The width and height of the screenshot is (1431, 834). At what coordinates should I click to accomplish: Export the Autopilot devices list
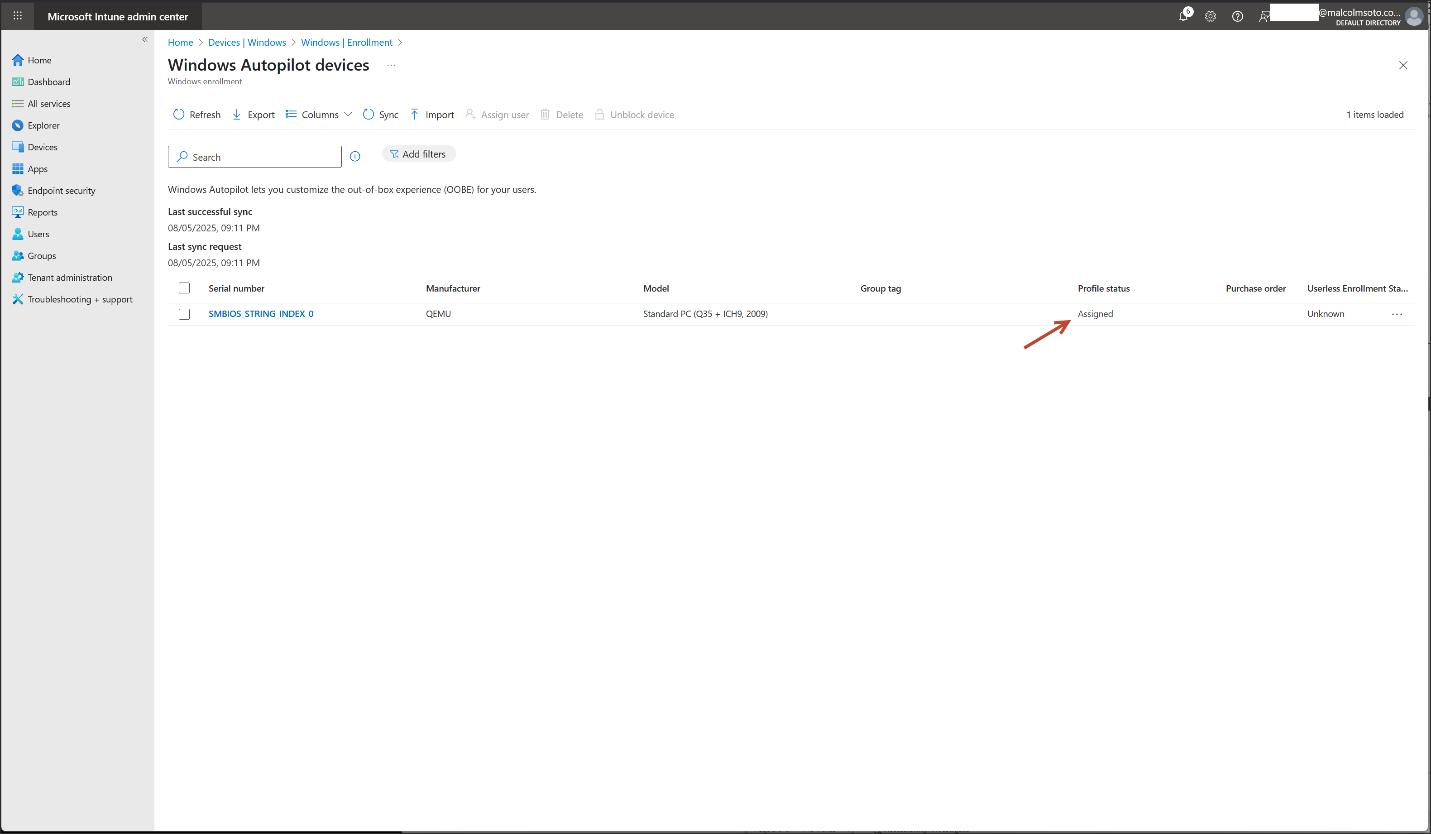coord(253,115)
